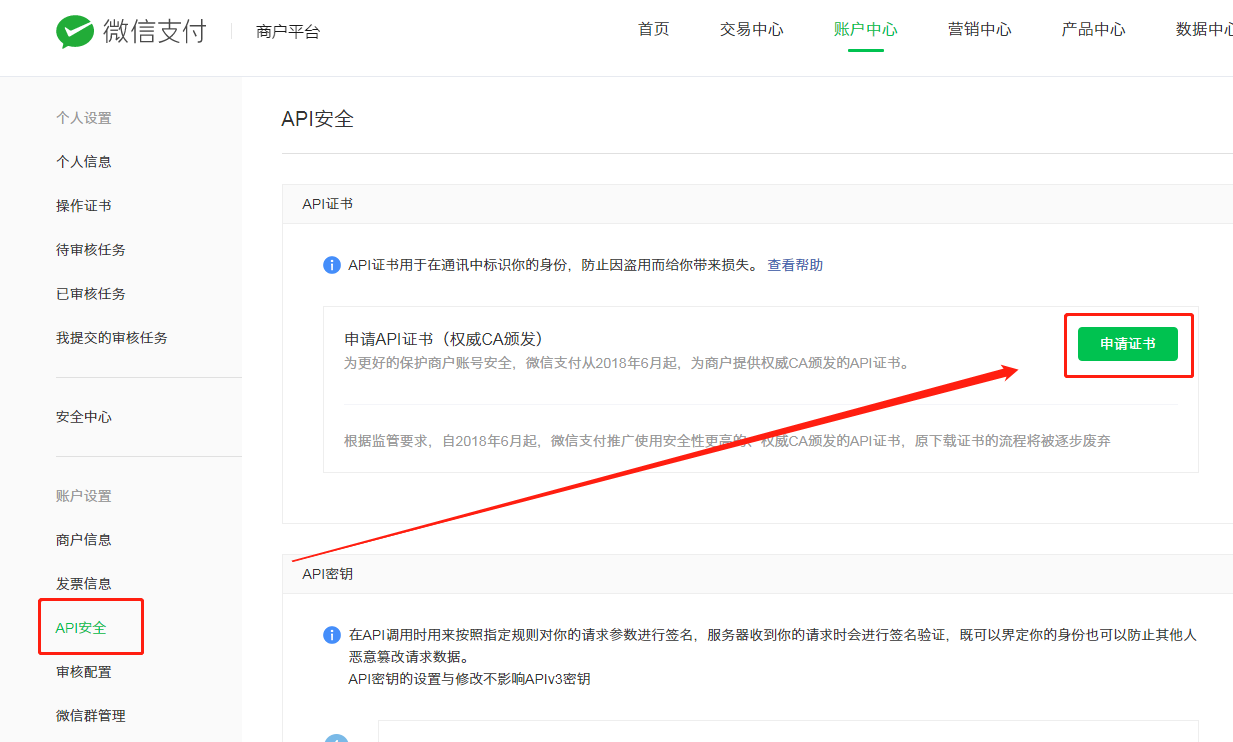1233x742 pixels.
Task: Click the 申请API证书（权威CA颁发） heading
Action: (x=444, y=339)
